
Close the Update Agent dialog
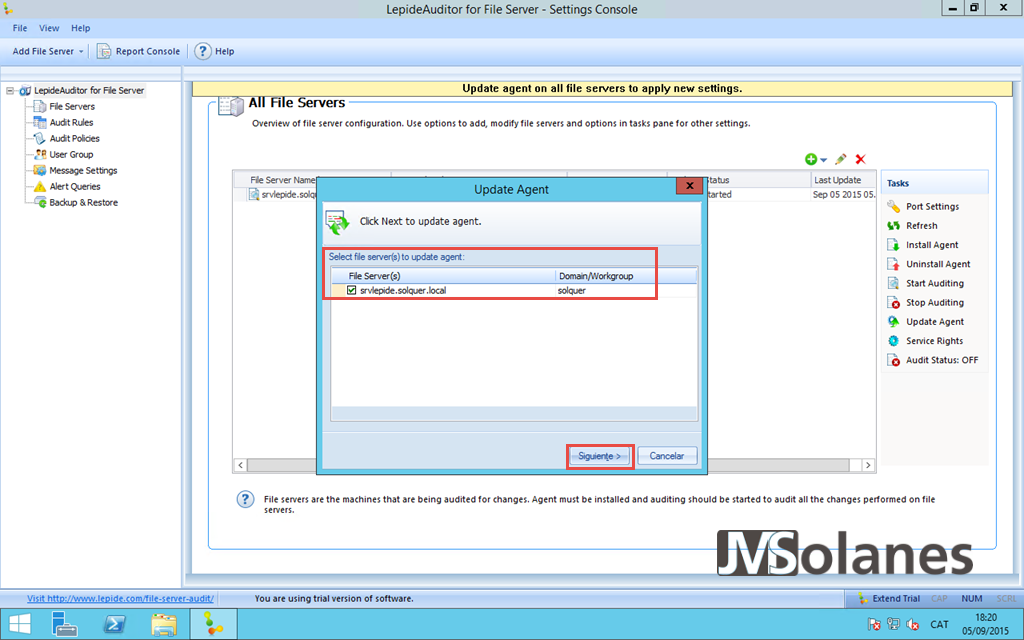tap(689, 186)
